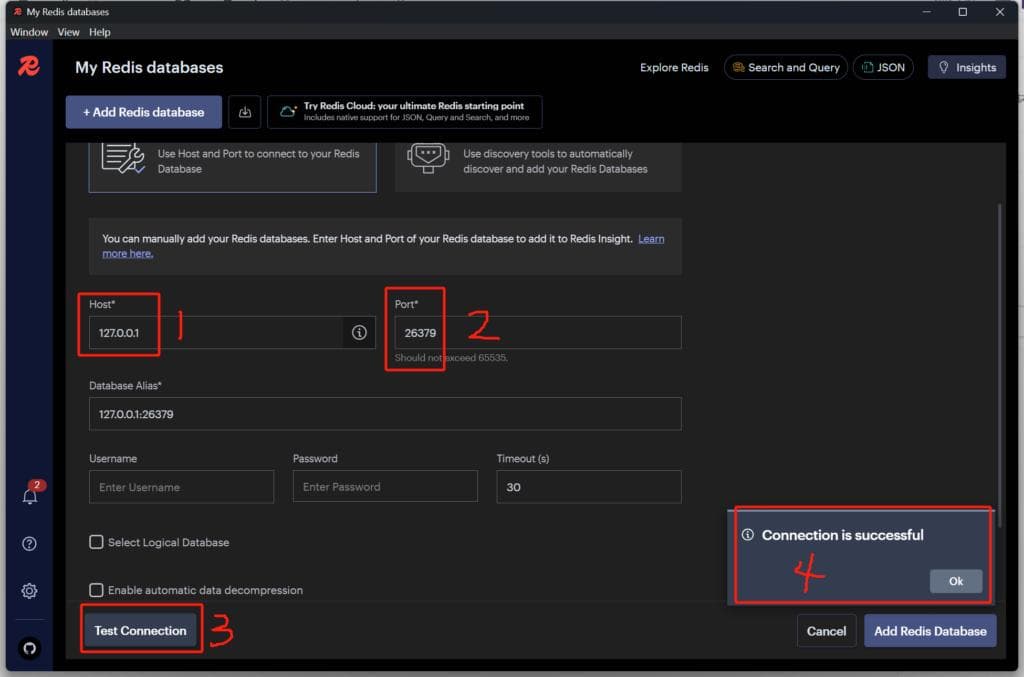The image size is (1024, 677).
Task: Confirm with Add Redis Database button
Action: coord(930,631)
